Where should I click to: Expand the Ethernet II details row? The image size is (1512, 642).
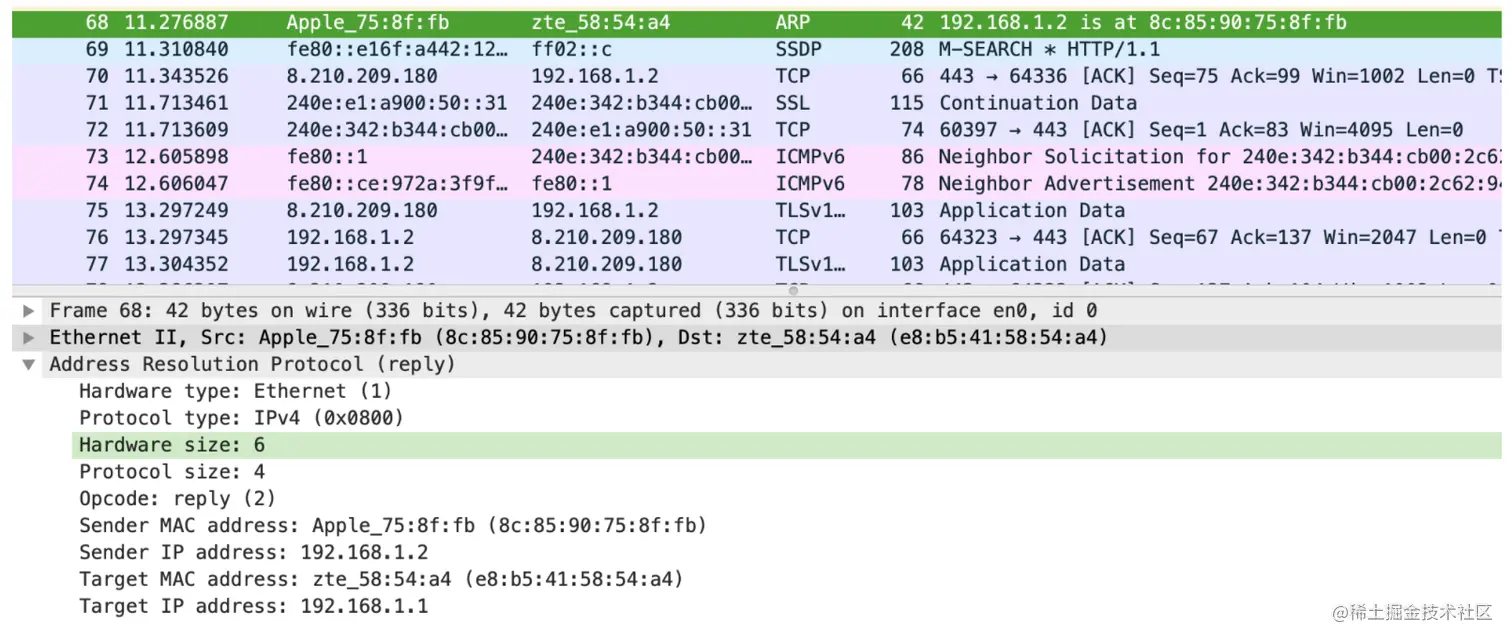point(29,338)
